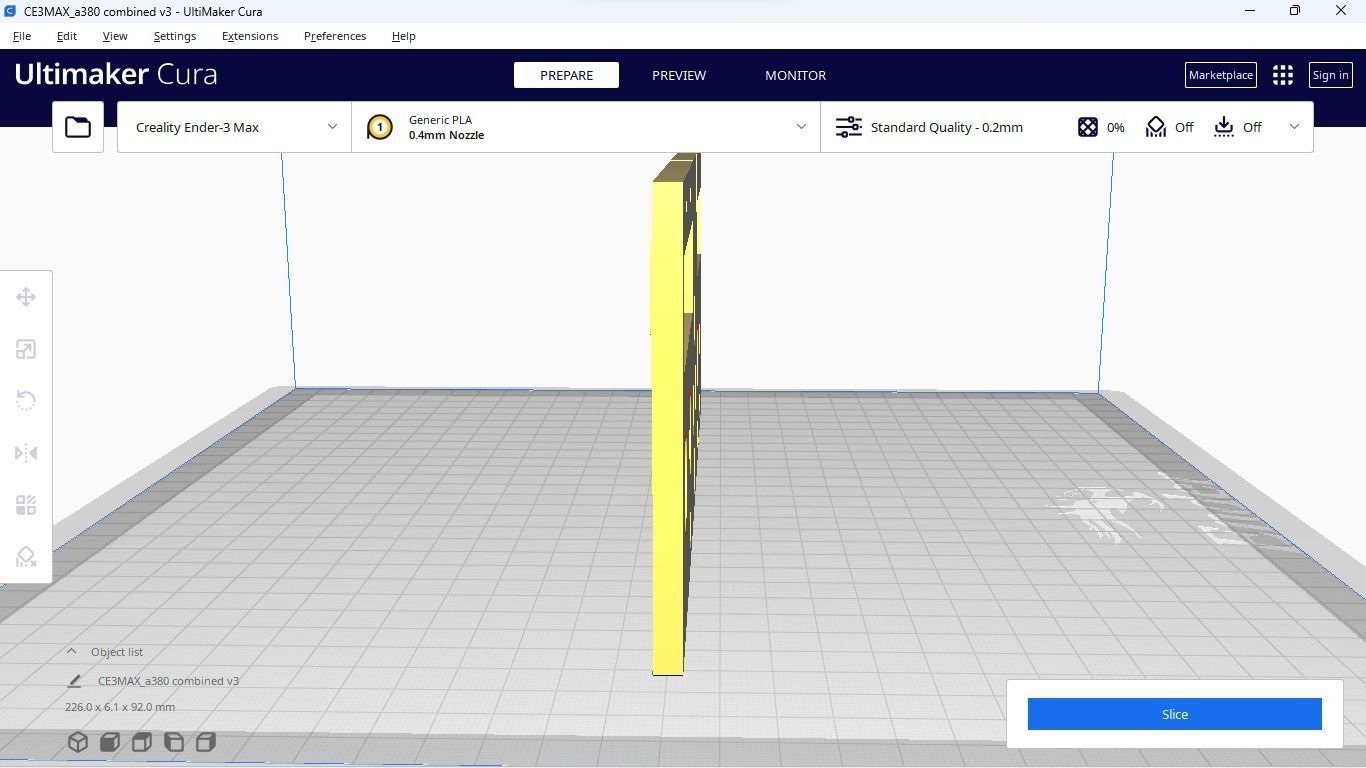Switch to the PREVIEW stage tab

point(679,75)
